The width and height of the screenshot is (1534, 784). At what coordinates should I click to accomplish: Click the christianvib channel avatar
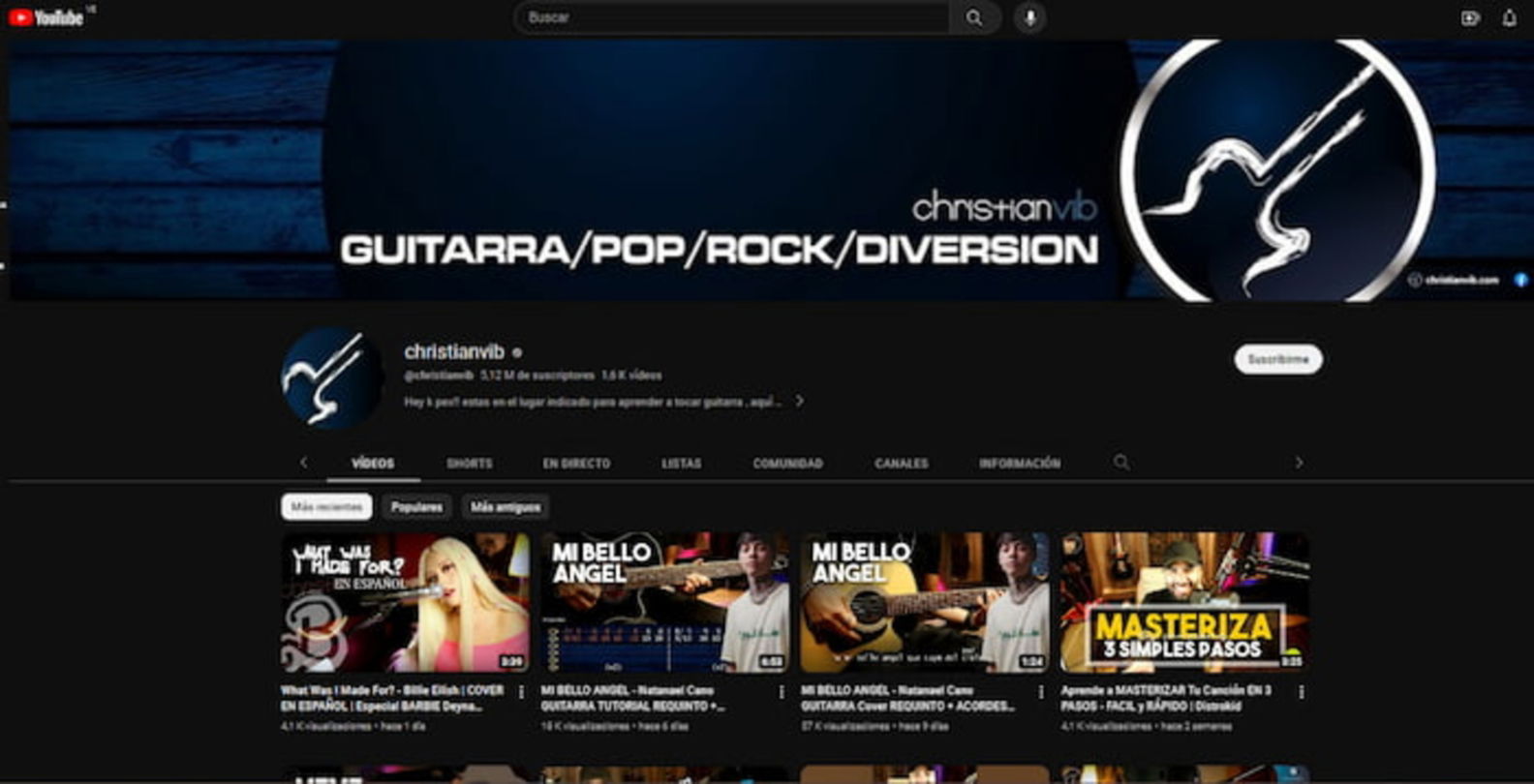[x=332, y=377]
